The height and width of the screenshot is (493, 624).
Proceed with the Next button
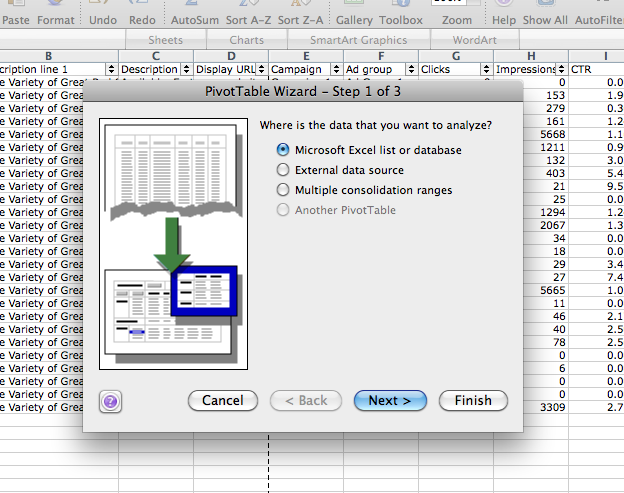point(390,400)
